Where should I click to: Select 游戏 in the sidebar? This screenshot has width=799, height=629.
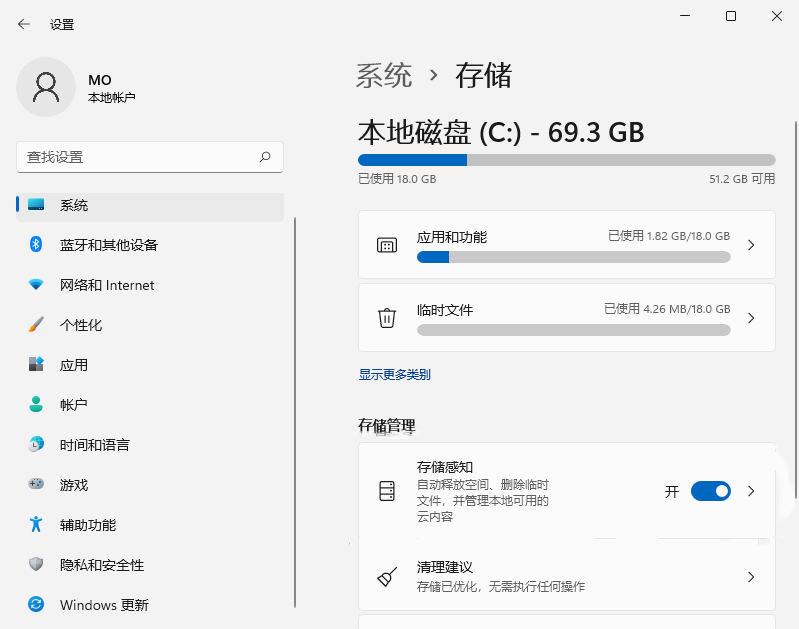pyautogui.click(x=74, y=485)
